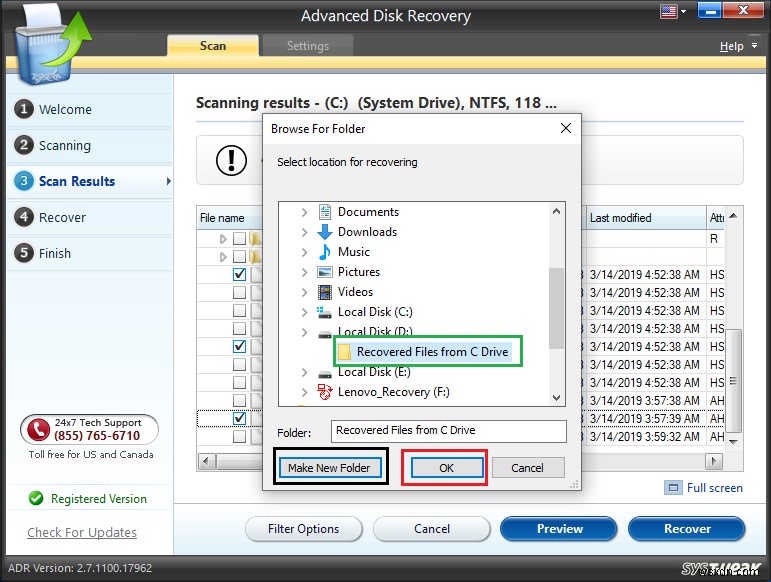This screenshot has height=582, width=771.
Task: Click the Last modified column header
Action: click(646, 218)
